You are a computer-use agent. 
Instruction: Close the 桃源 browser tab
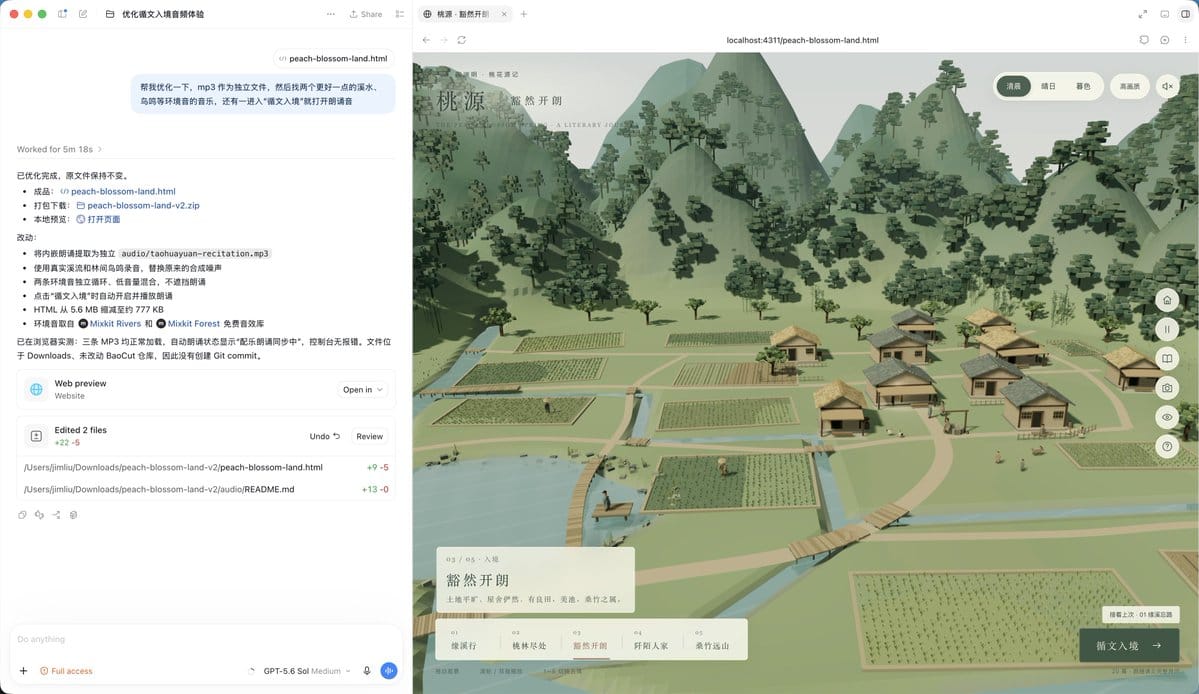(x=504, y=14)
